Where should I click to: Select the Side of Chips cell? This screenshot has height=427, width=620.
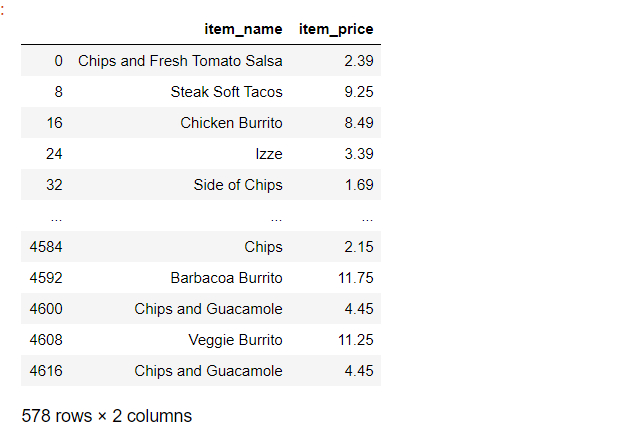click(238, 185)
